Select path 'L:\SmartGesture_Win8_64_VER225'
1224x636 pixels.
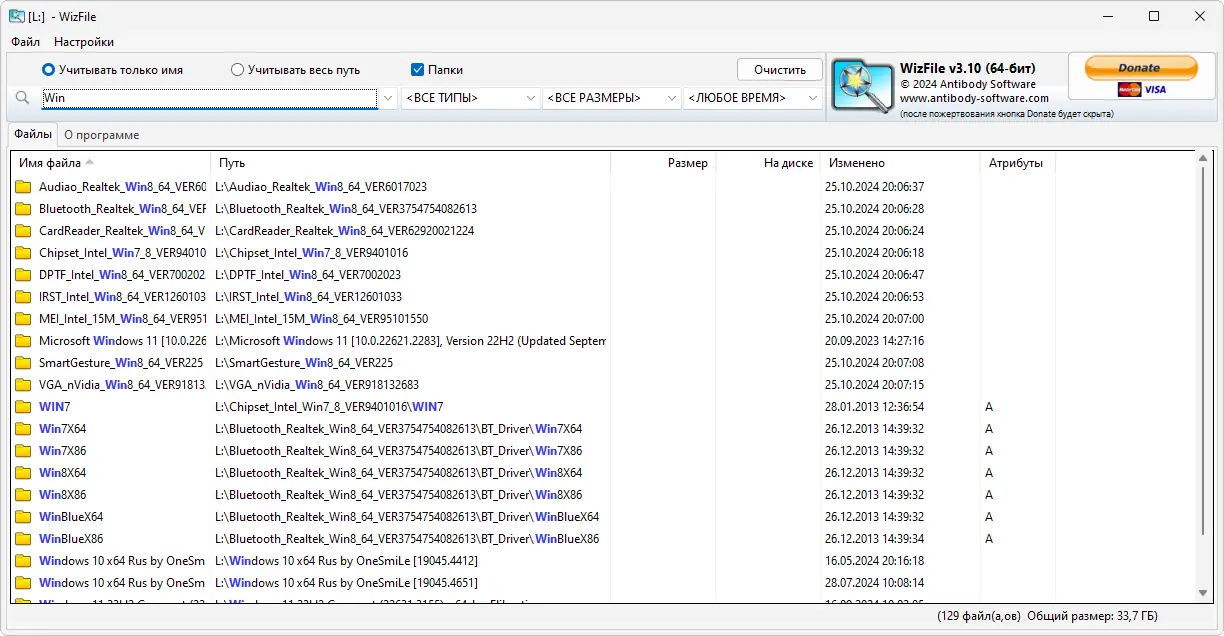pyautogui.click(x=304, y=363)
